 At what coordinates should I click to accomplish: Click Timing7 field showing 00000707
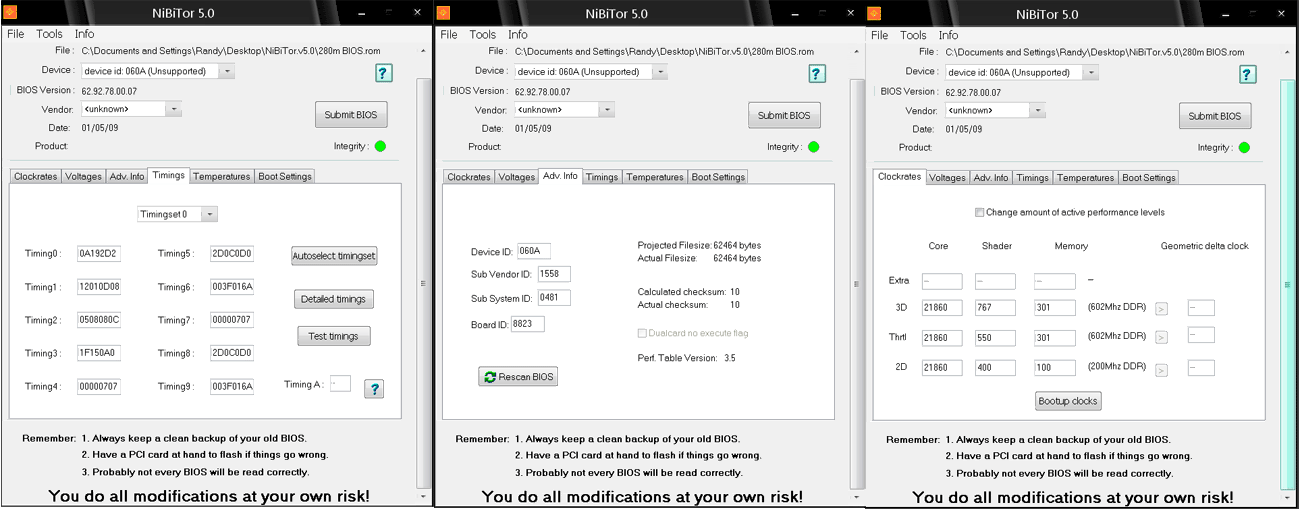232,320
